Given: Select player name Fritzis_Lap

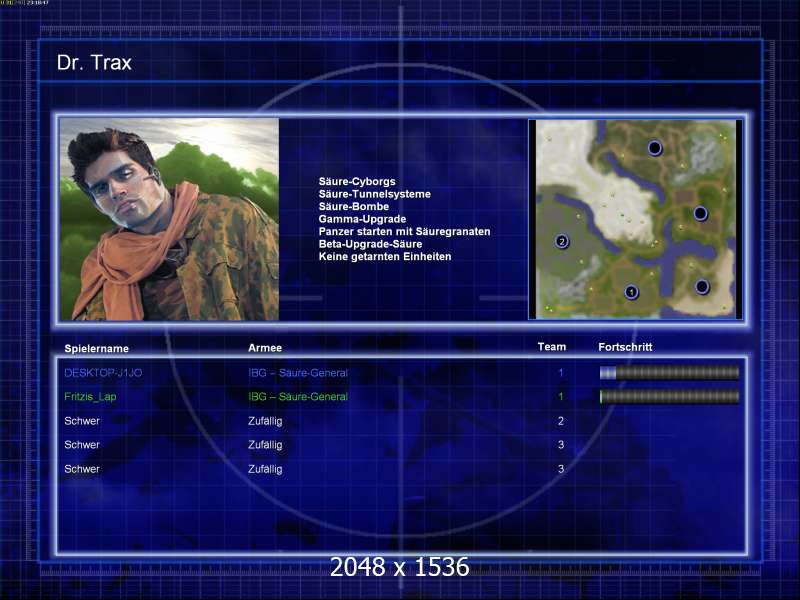Looking at the screenshot, I should (90, 397).
